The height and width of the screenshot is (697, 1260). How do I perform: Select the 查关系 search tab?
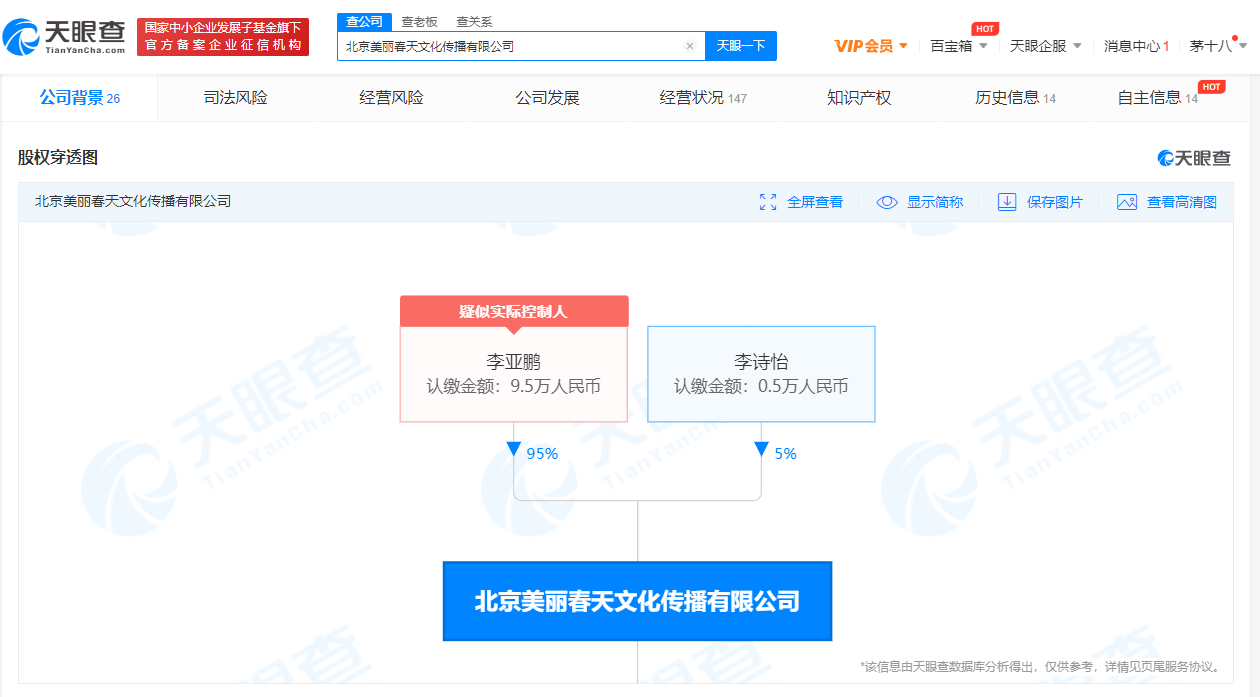click(x=474, y=22)
